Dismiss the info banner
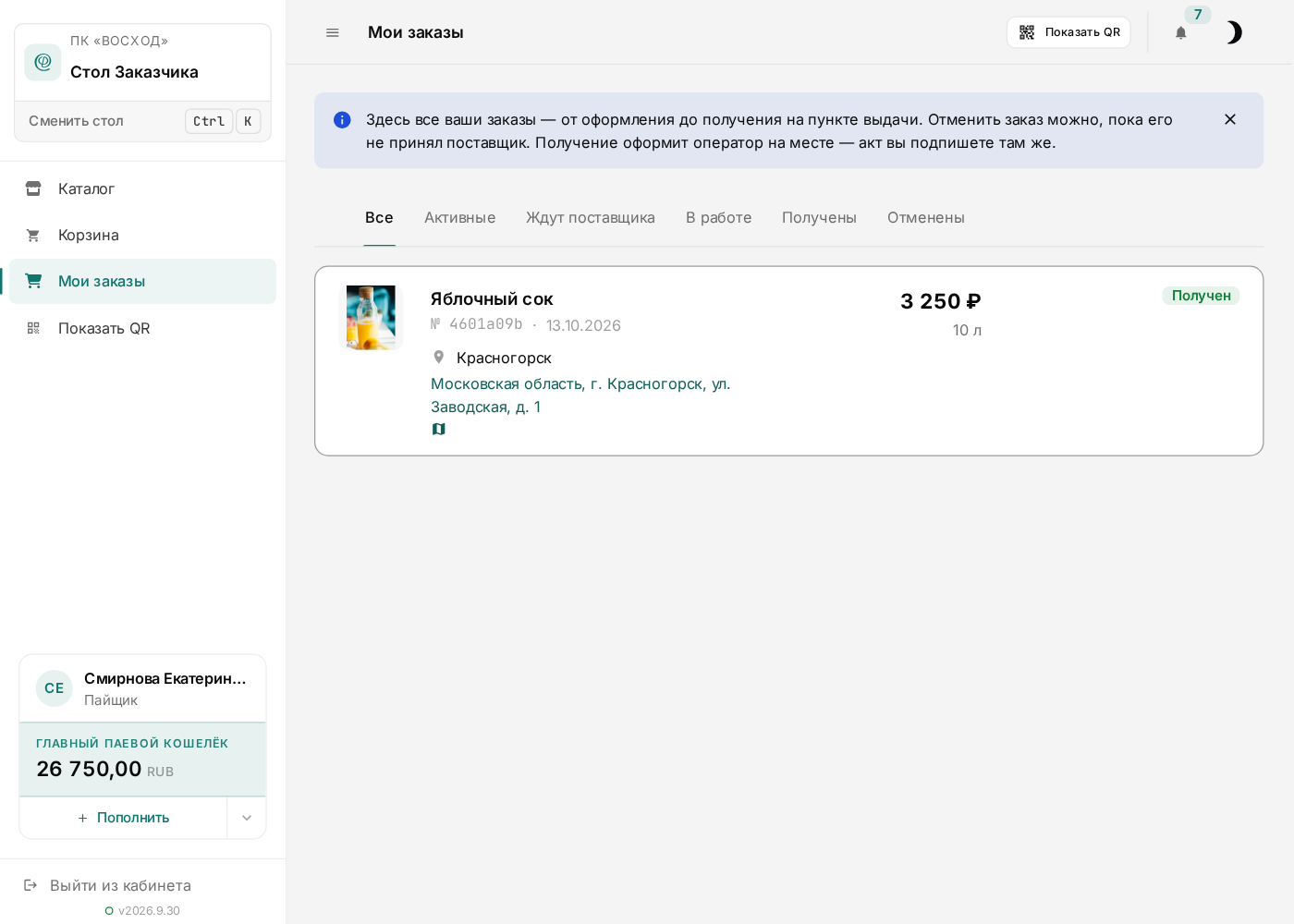Viewport: 1294px width, 924px height. [1229, 119]
